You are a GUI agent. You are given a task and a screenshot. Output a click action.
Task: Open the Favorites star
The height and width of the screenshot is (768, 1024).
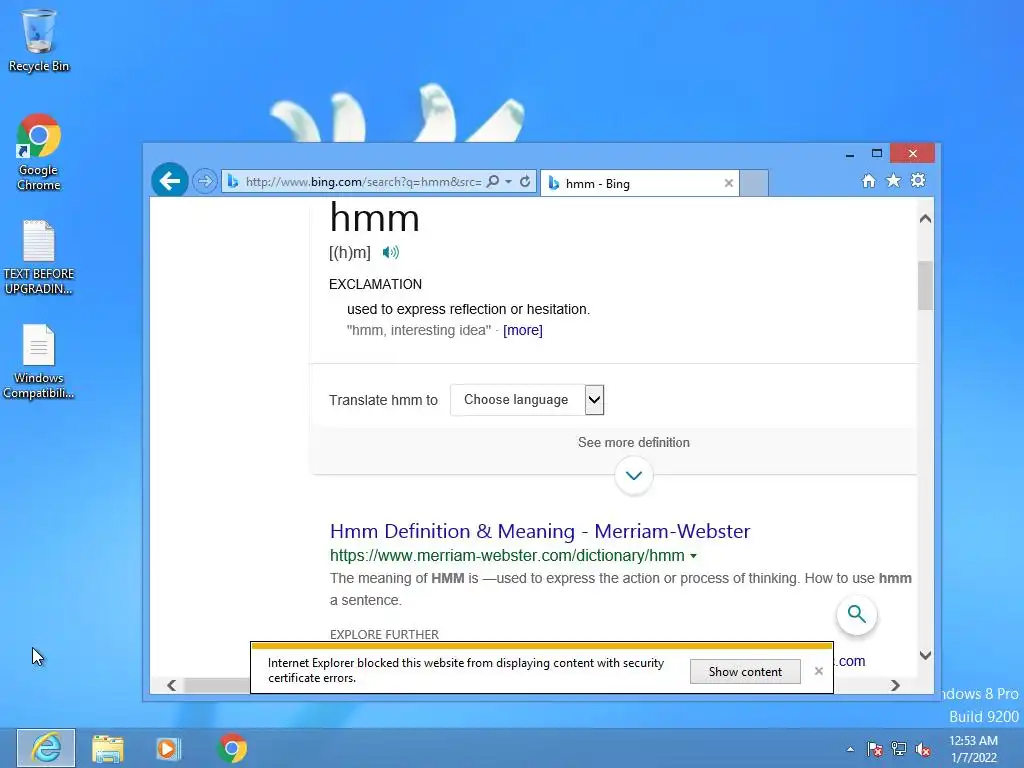893,181
